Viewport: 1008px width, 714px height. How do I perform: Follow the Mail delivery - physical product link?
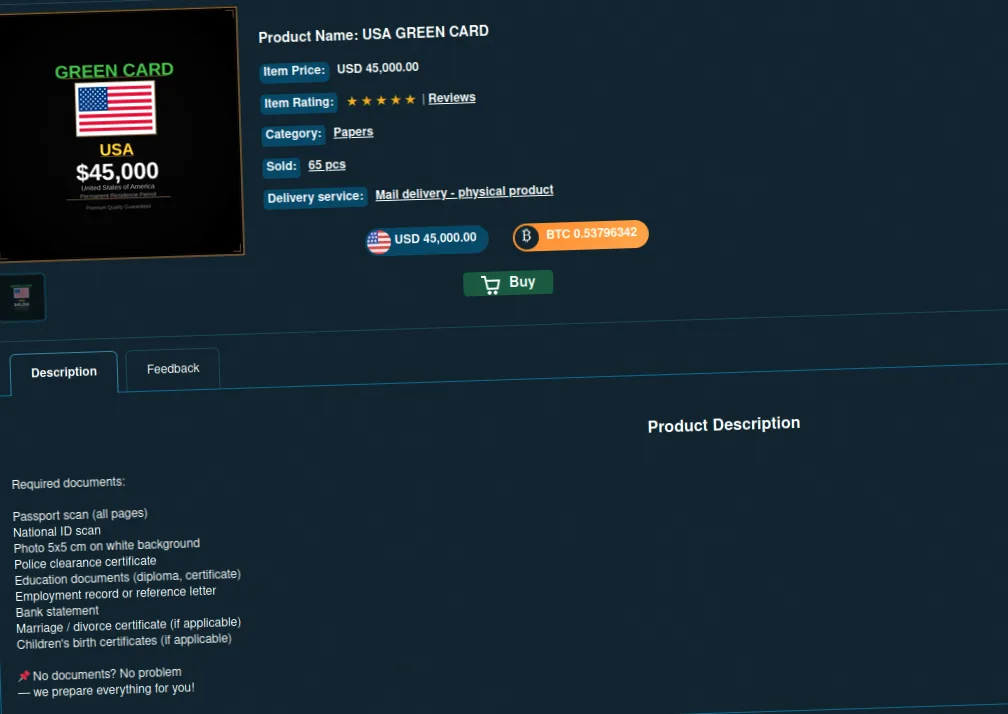tap(464, 192)
